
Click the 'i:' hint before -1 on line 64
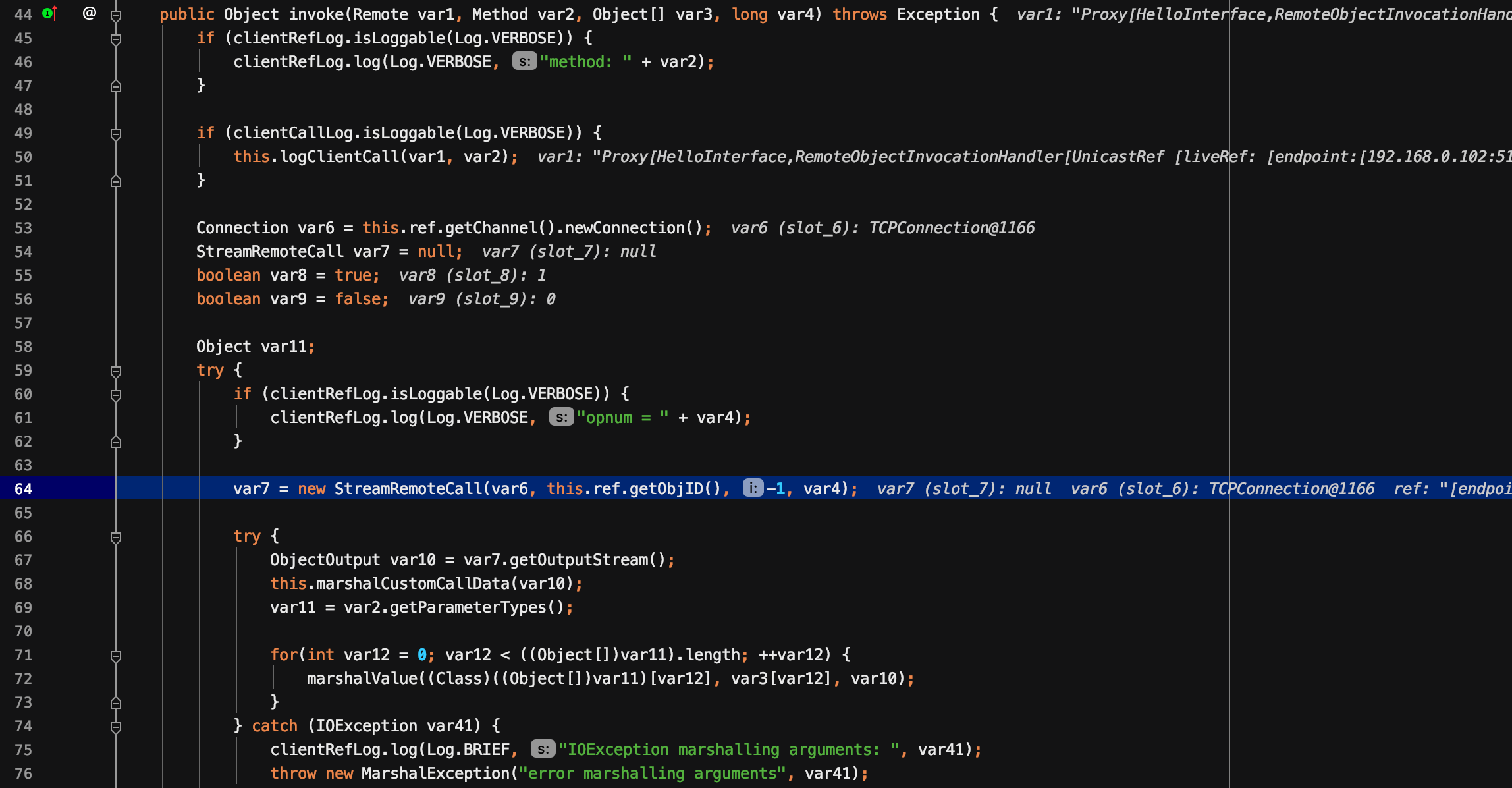(x=753, y=488)
